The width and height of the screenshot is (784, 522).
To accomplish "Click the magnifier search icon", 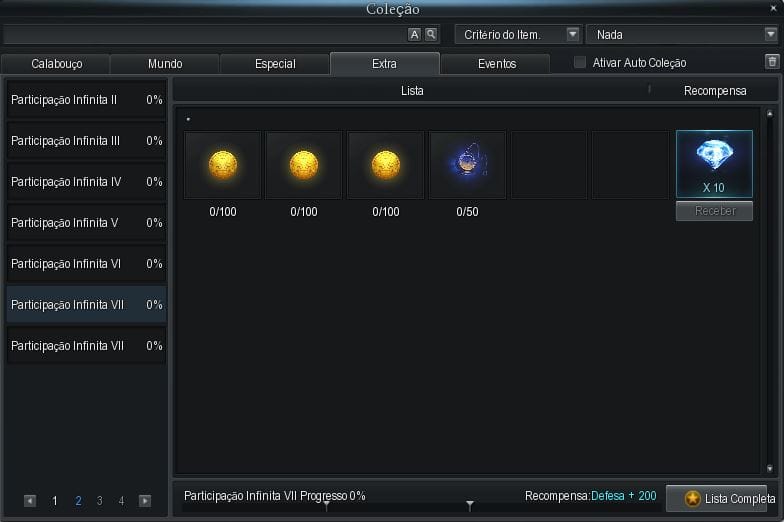I will (431, 34).
